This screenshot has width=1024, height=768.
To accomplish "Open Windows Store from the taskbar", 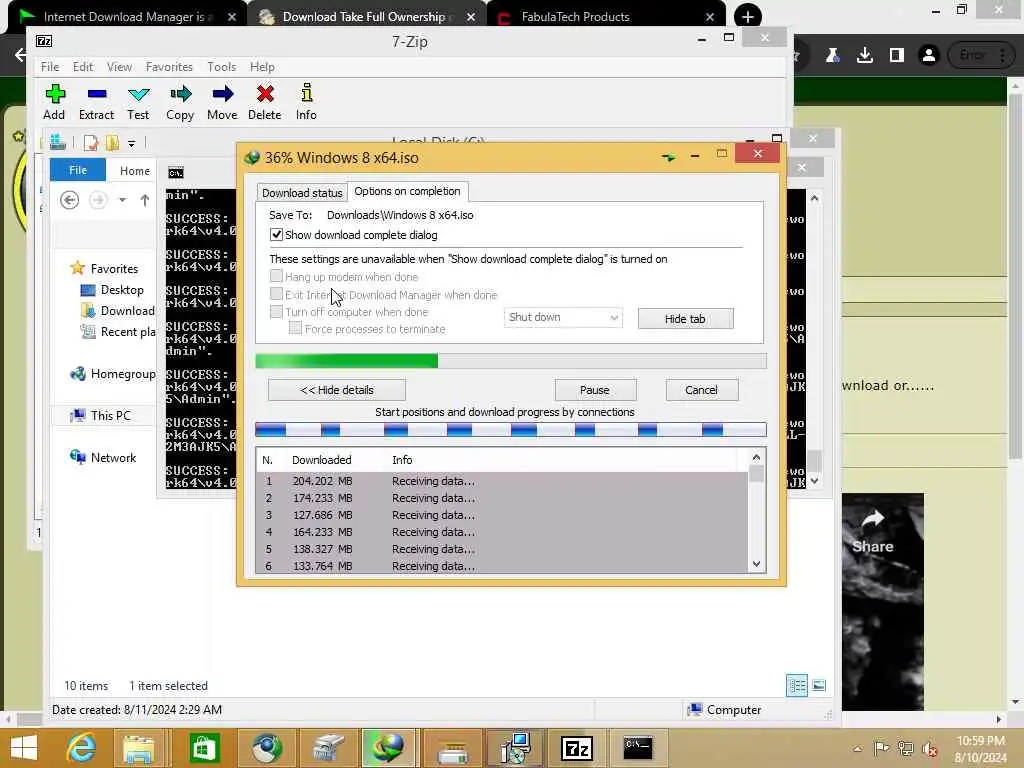I will [x=204, y=748].
